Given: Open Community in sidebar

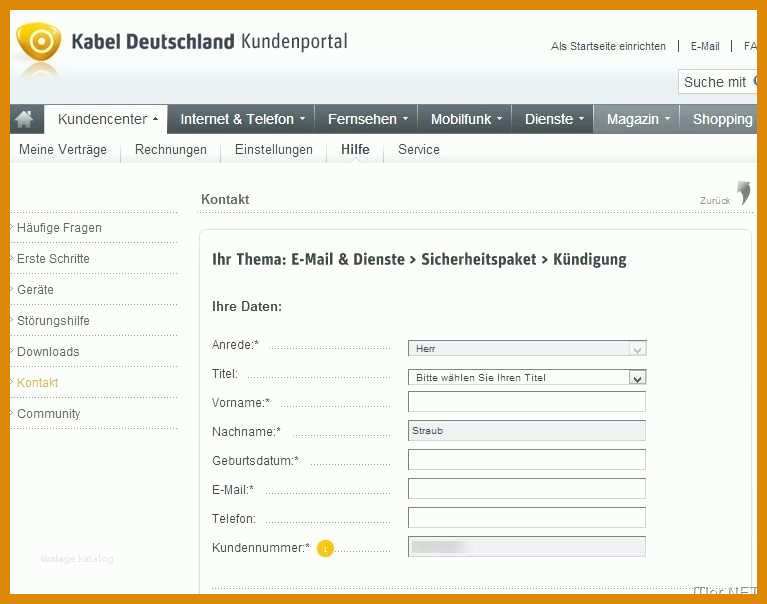Looking at the screenshot, I should coord(48,413).
